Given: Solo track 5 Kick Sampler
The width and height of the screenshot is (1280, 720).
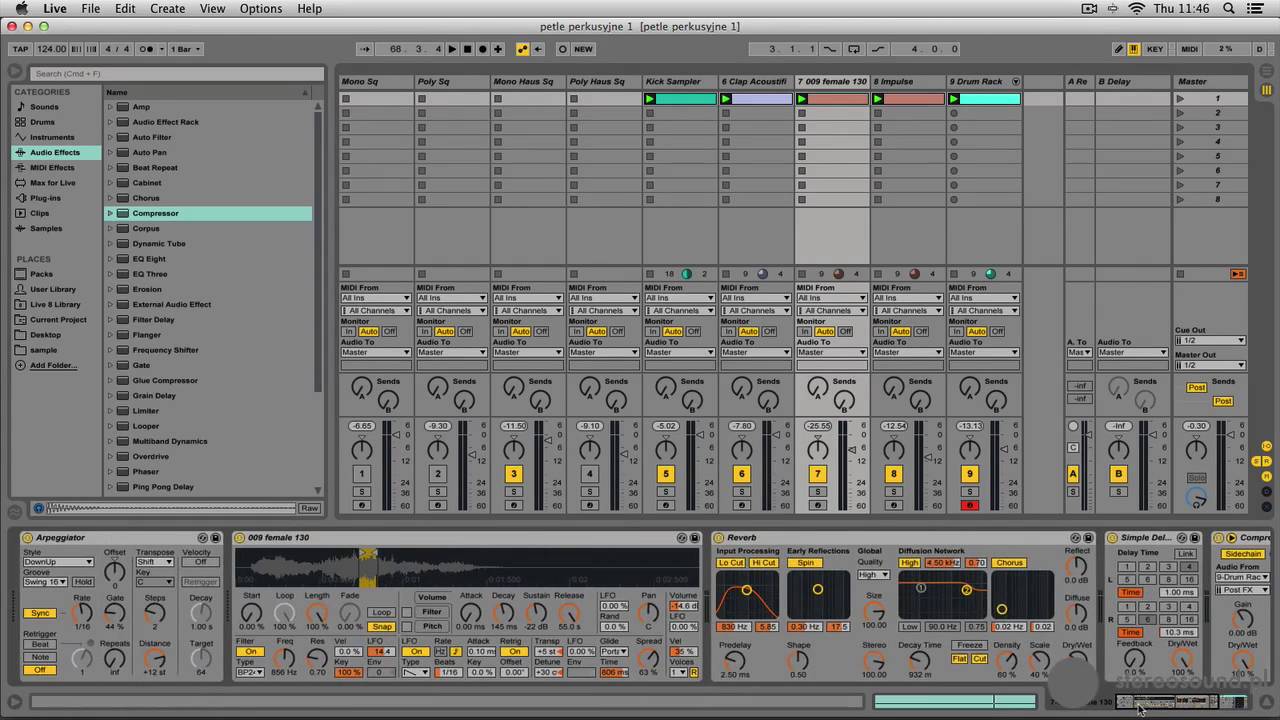Looking at the screenshot, I should (665, 492).
